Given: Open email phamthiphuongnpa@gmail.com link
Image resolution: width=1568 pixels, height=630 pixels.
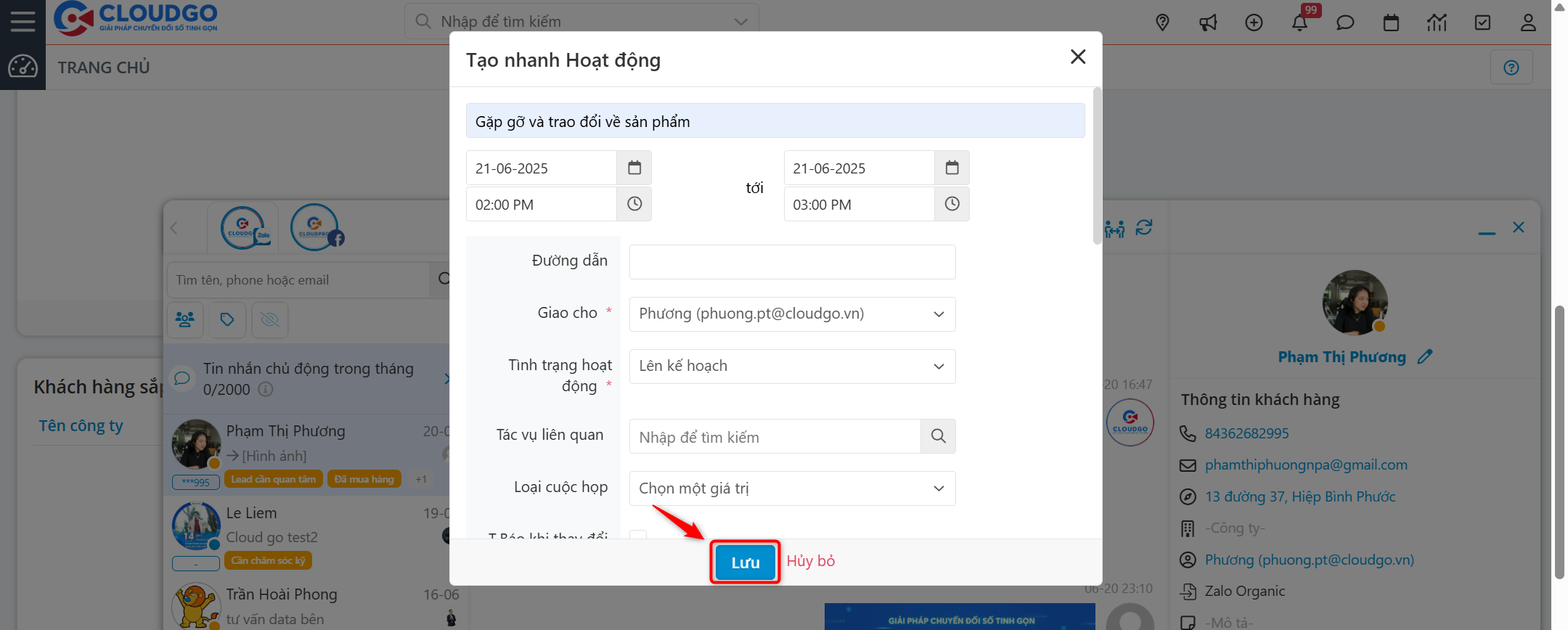Looking at the screenshot, I should point(1306,465).
